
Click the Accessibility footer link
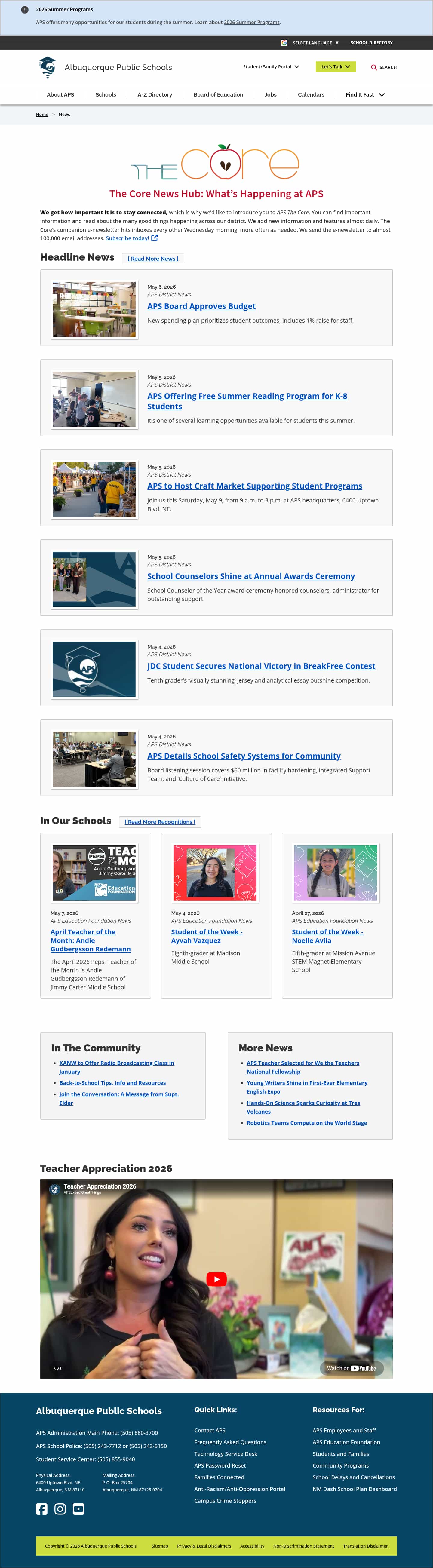[252, 1546]
